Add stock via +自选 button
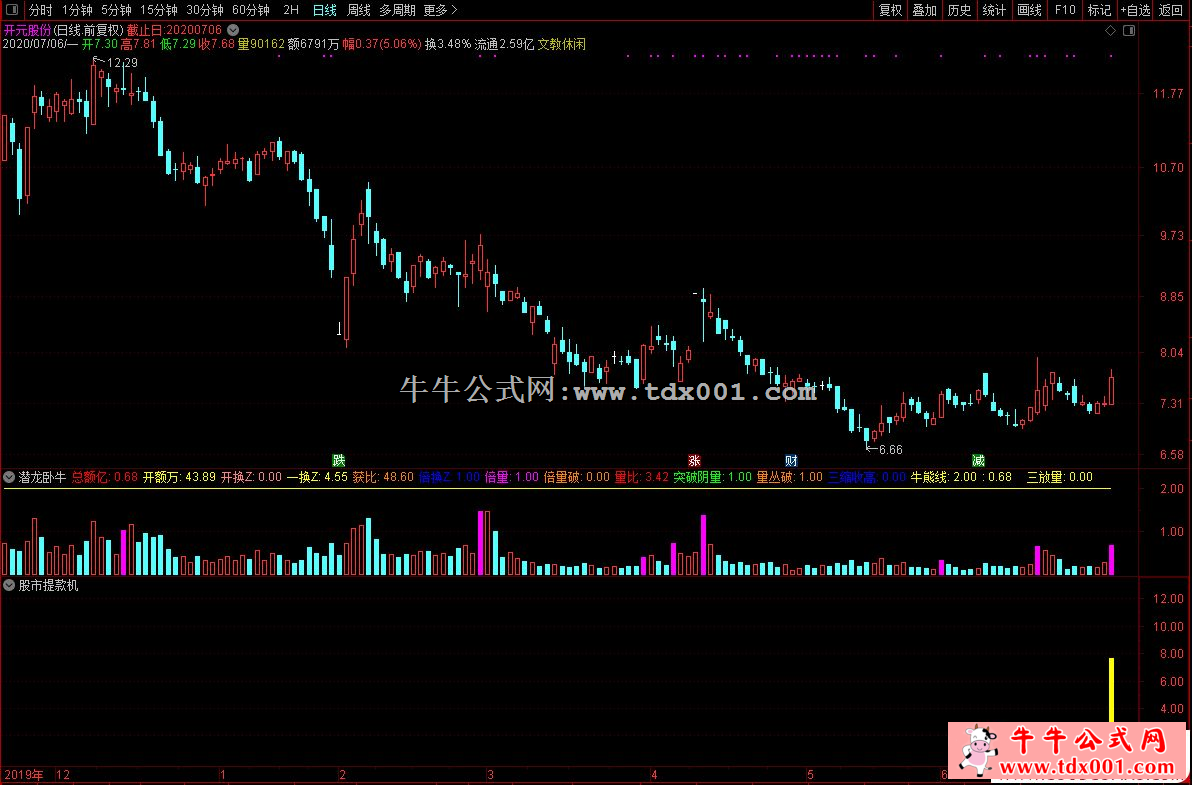The image size is (1192, 785). (x=1136, y=10)
